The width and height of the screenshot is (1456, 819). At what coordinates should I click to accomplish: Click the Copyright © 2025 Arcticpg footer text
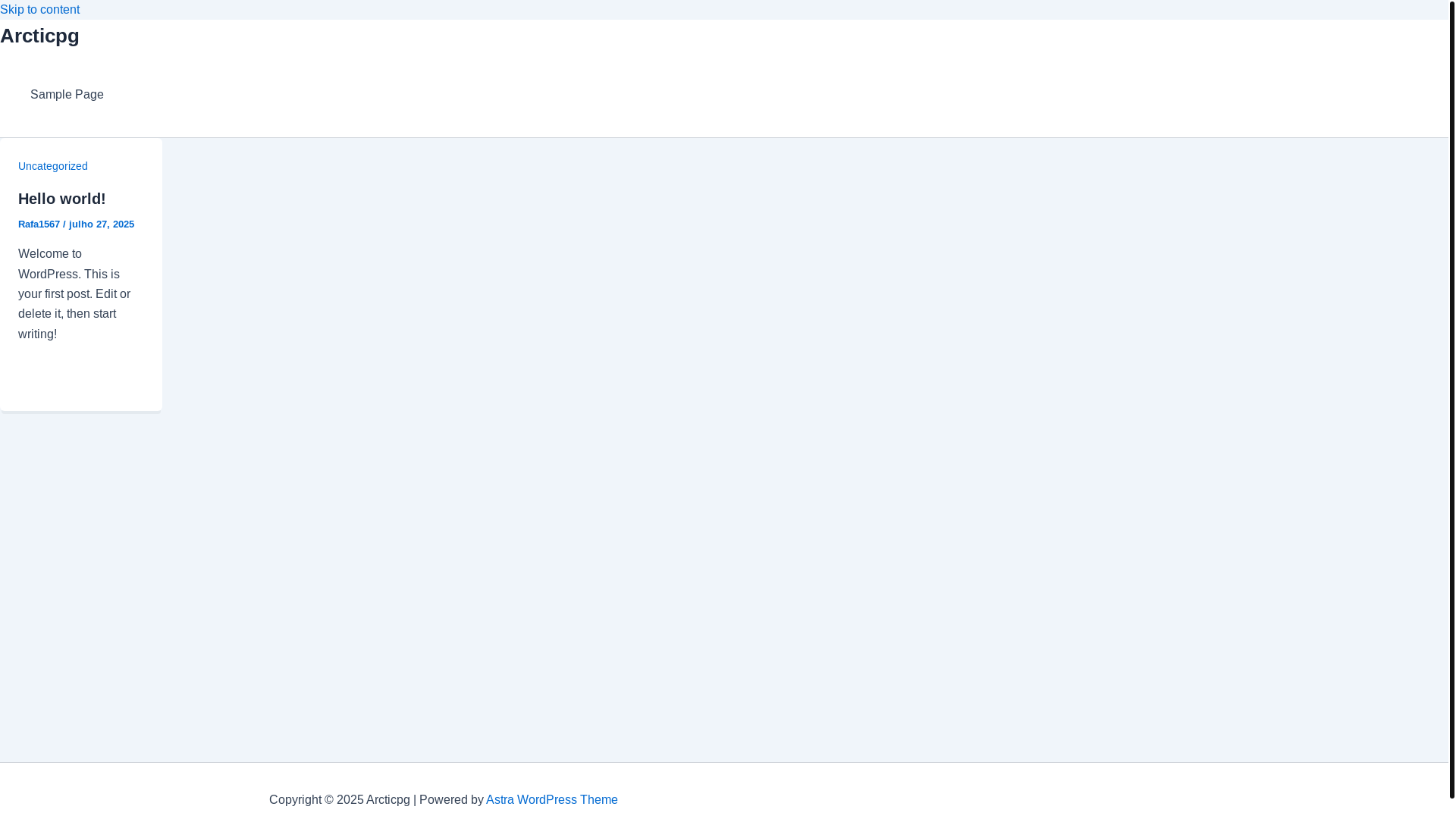(x=340, y=800)
